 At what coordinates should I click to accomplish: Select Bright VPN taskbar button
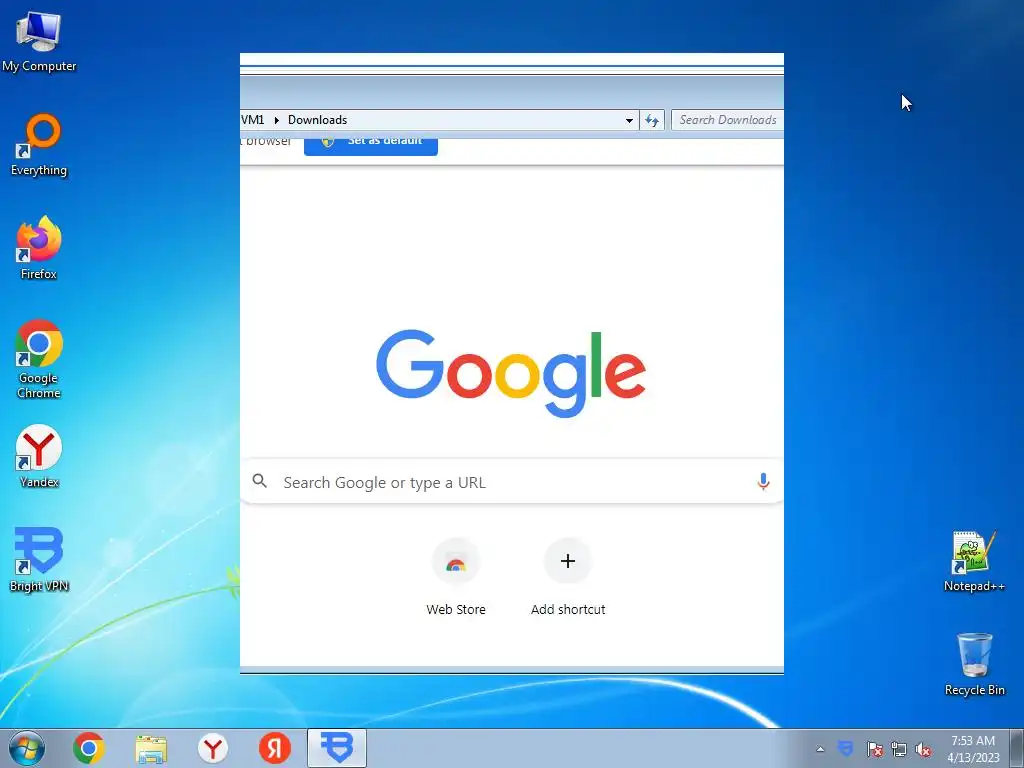tap(337, 748)
